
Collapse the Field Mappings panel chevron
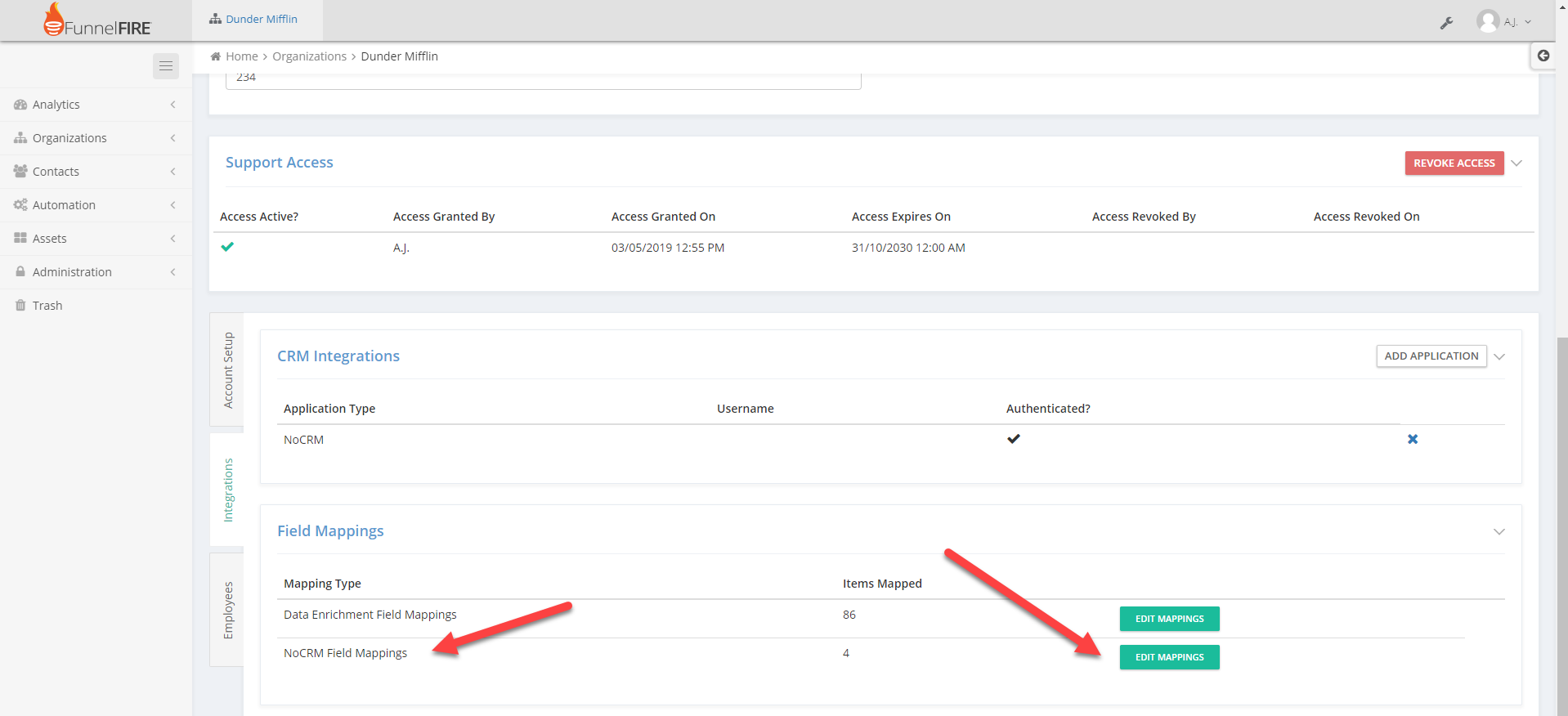tap(1499, 531)
